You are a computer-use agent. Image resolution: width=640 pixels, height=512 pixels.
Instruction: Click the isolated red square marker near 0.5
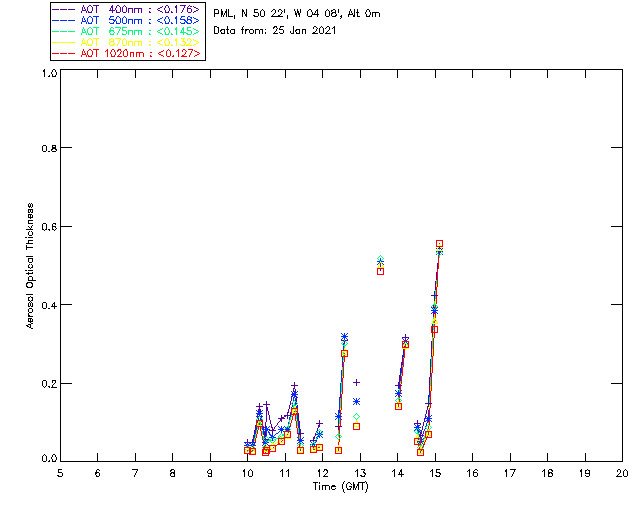click(x=380, y=271)
